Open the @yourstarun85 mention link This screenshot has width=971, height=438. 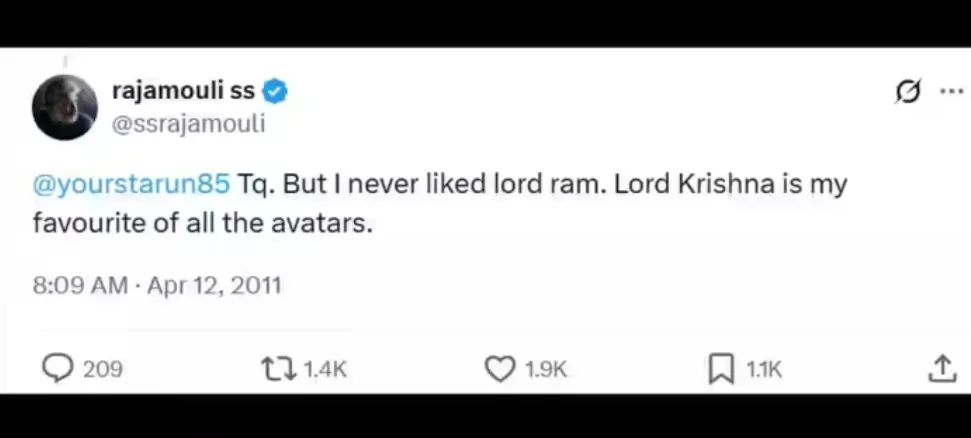pyautogui.click(x=131, y=185)
